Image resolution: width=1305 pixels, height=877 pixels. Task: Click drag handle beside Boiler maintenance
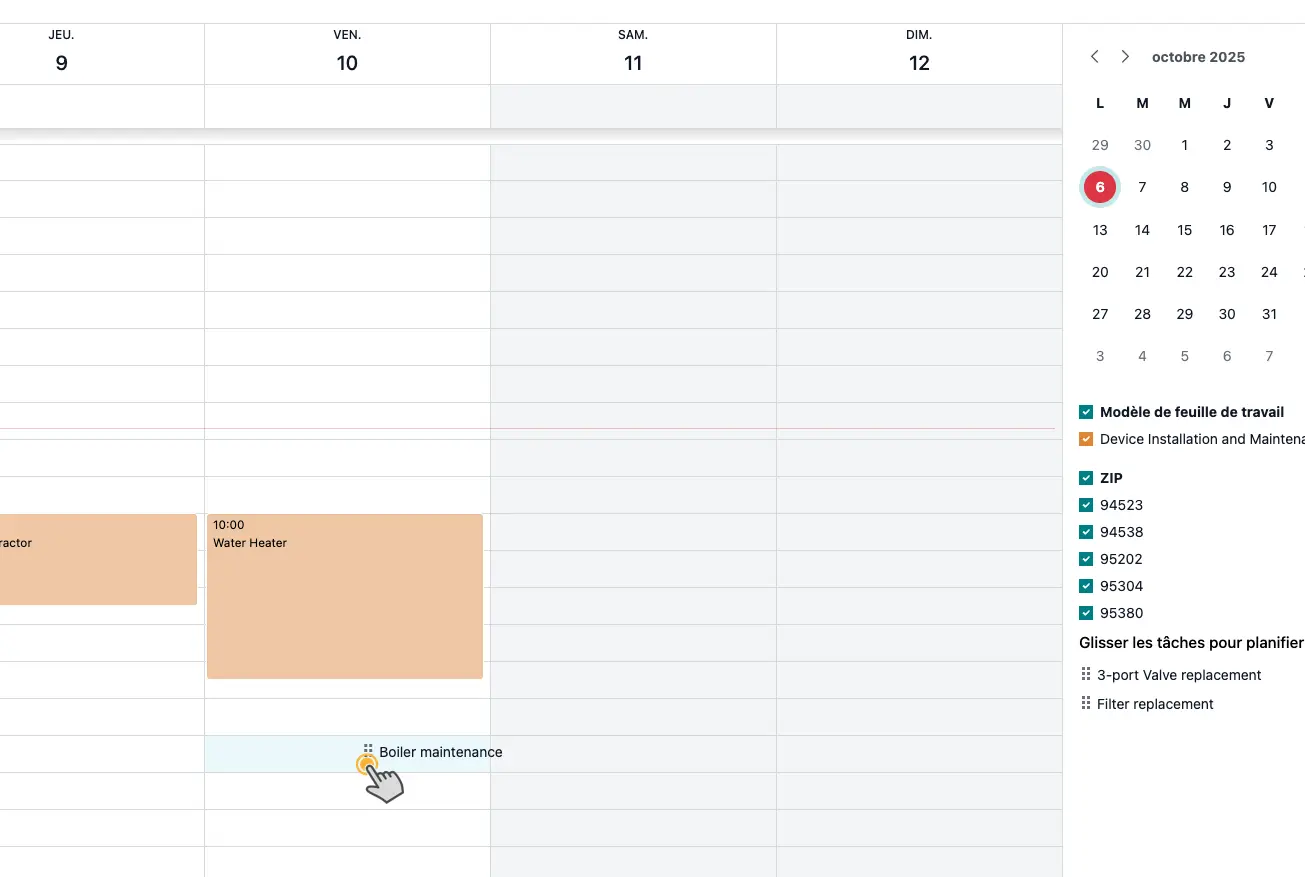click(x=368, y=751)
